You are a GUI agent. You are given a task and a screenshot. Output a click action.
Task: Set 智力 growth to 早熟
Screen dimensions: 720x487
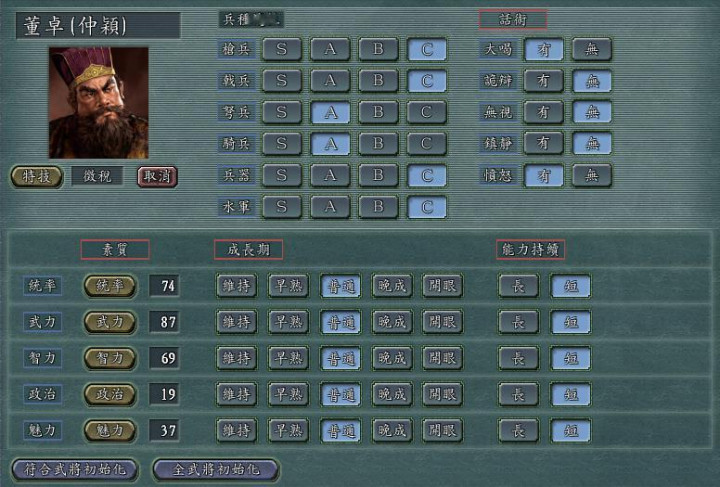tap(288, 358)
